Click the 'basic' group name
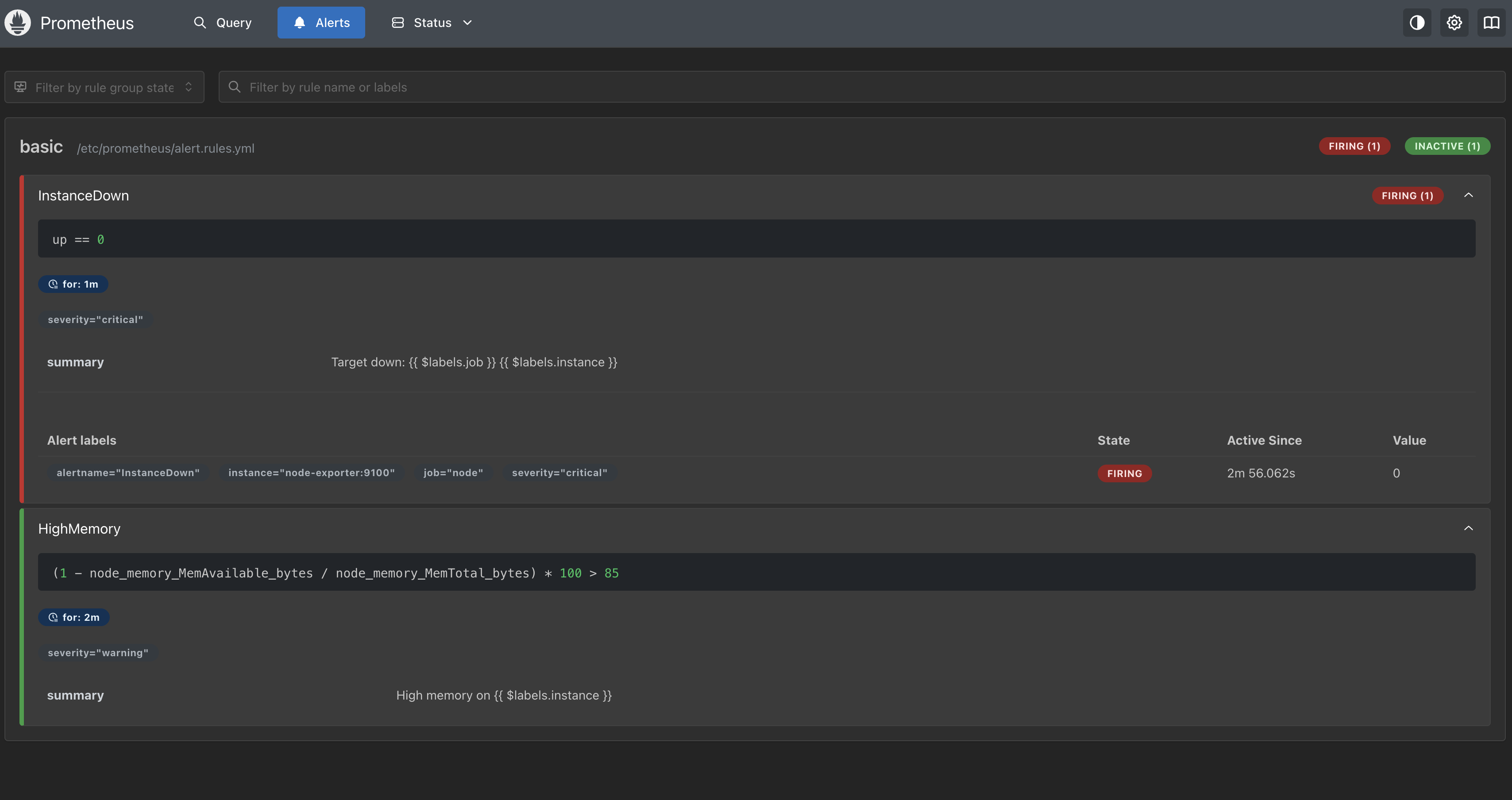Viewport: 1512px width, 800px height. click(41, 146)
